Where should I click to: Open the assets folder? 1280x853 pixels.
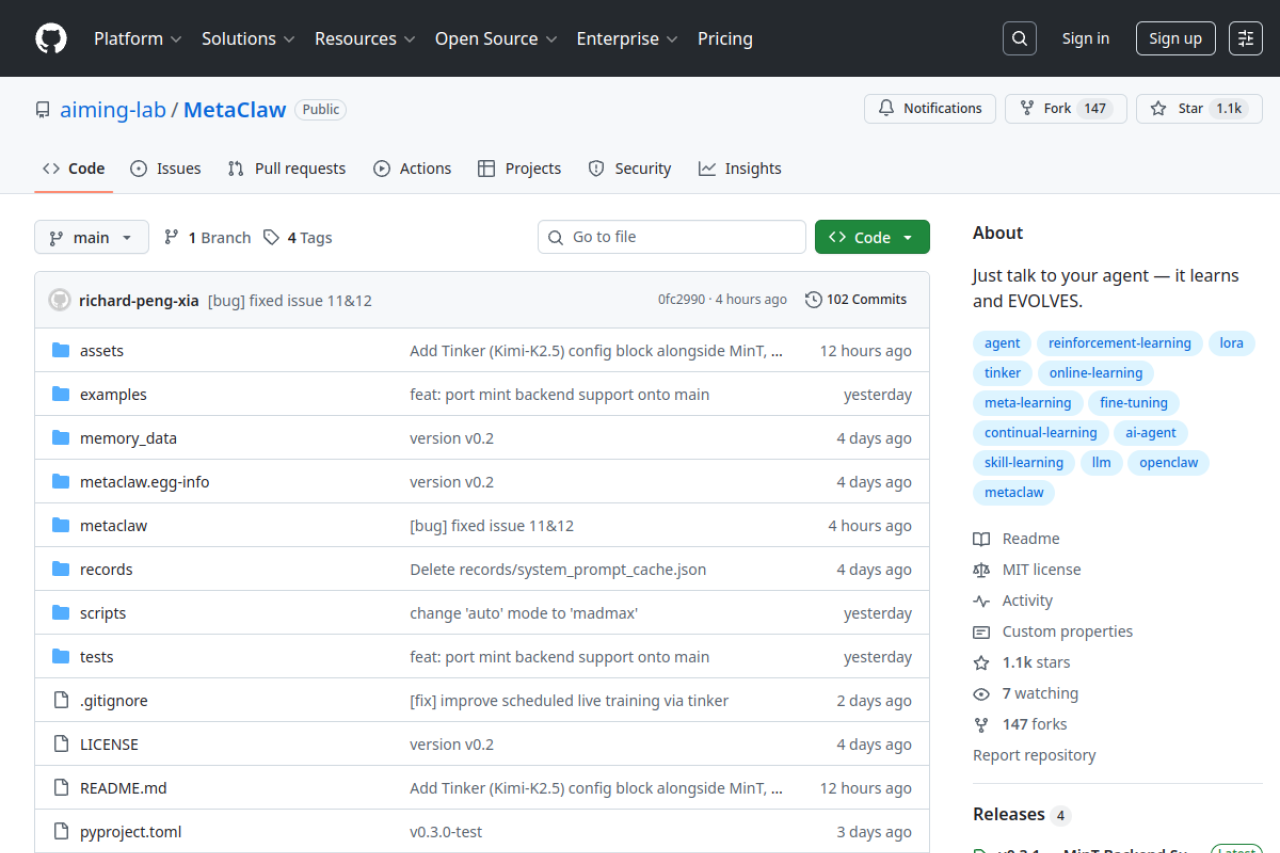(x=102, y=351)
